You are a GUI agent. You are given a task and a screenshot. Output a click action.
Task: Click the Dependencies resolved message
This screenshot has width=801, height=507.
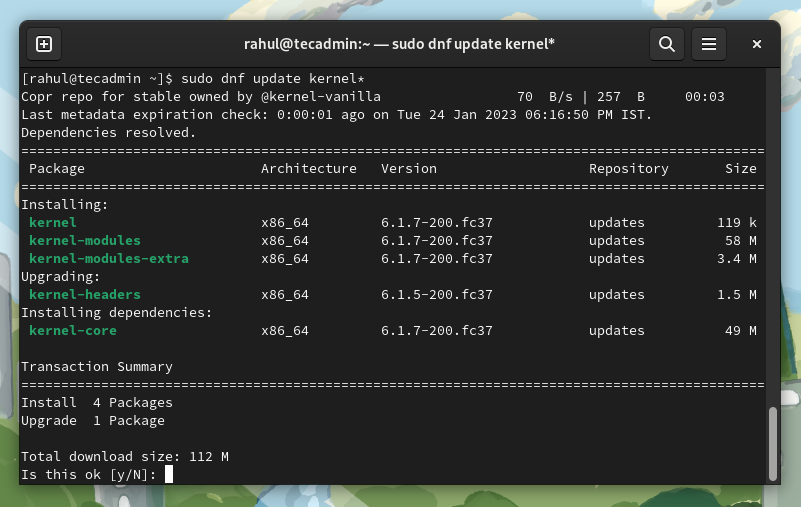coord(108,132)
